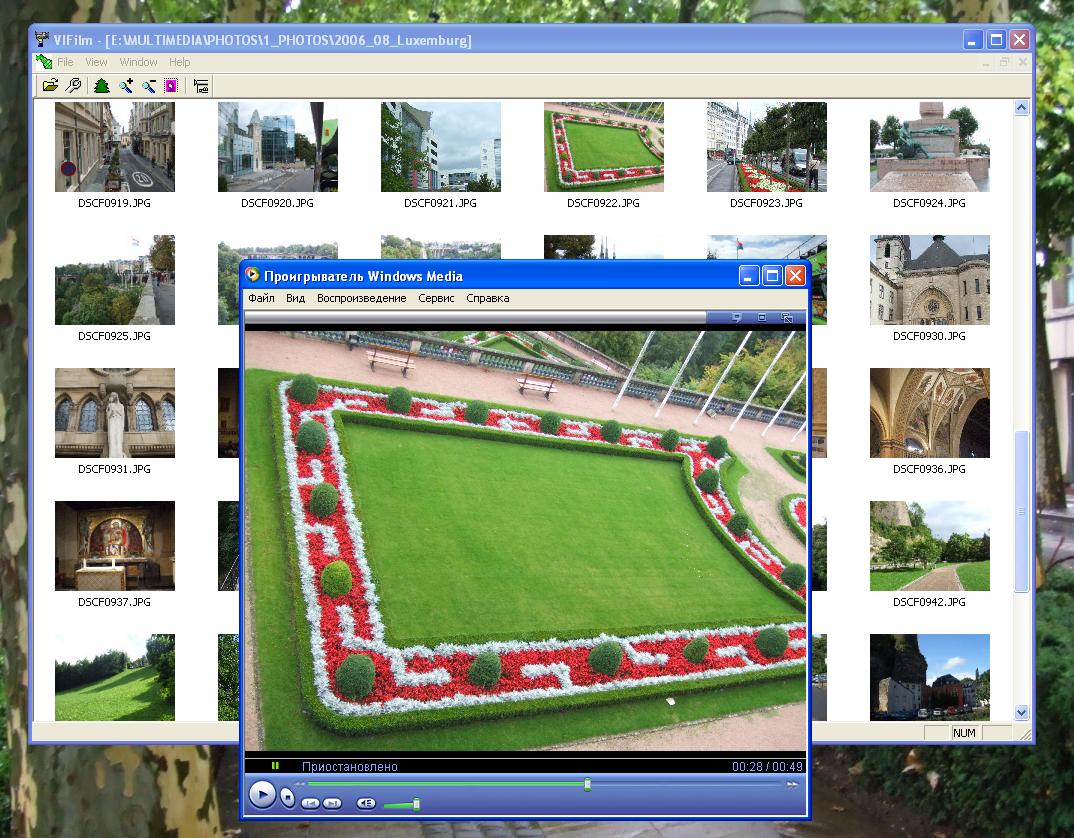Click the volume slider in media player

[x=416, y=804]
